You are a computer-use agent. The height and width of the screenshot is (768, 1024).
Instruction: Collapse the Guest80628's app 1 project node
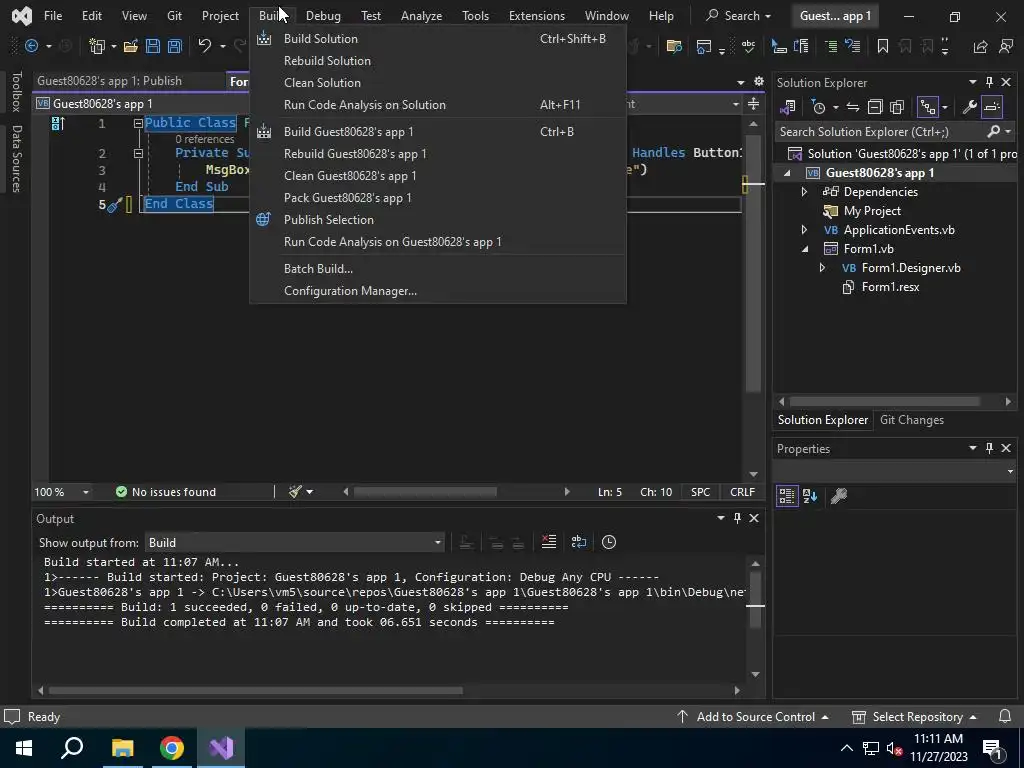click(787, 173)
